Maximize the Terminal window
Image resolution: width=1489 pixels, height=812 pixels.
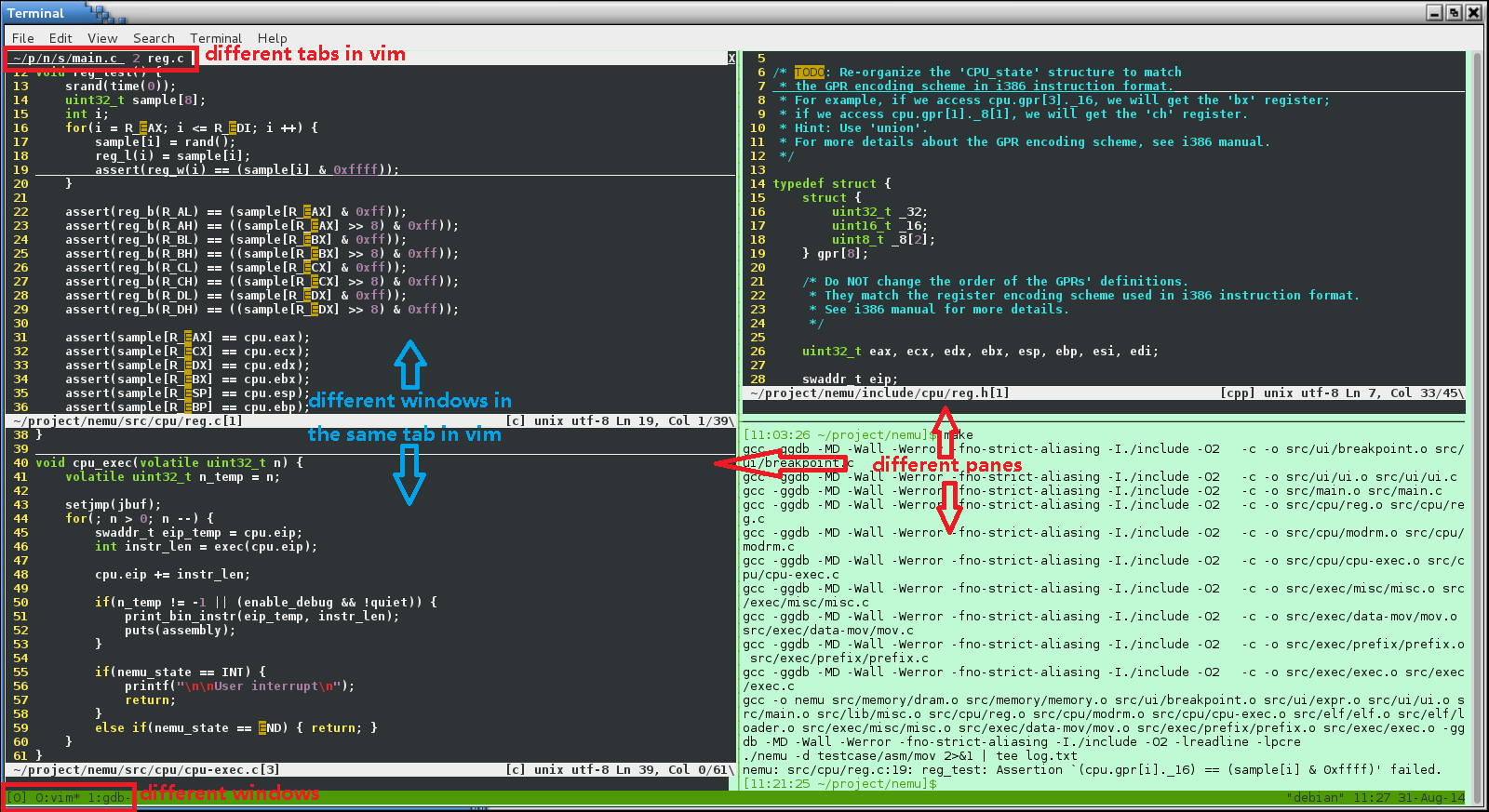[x=1454, y=12]
